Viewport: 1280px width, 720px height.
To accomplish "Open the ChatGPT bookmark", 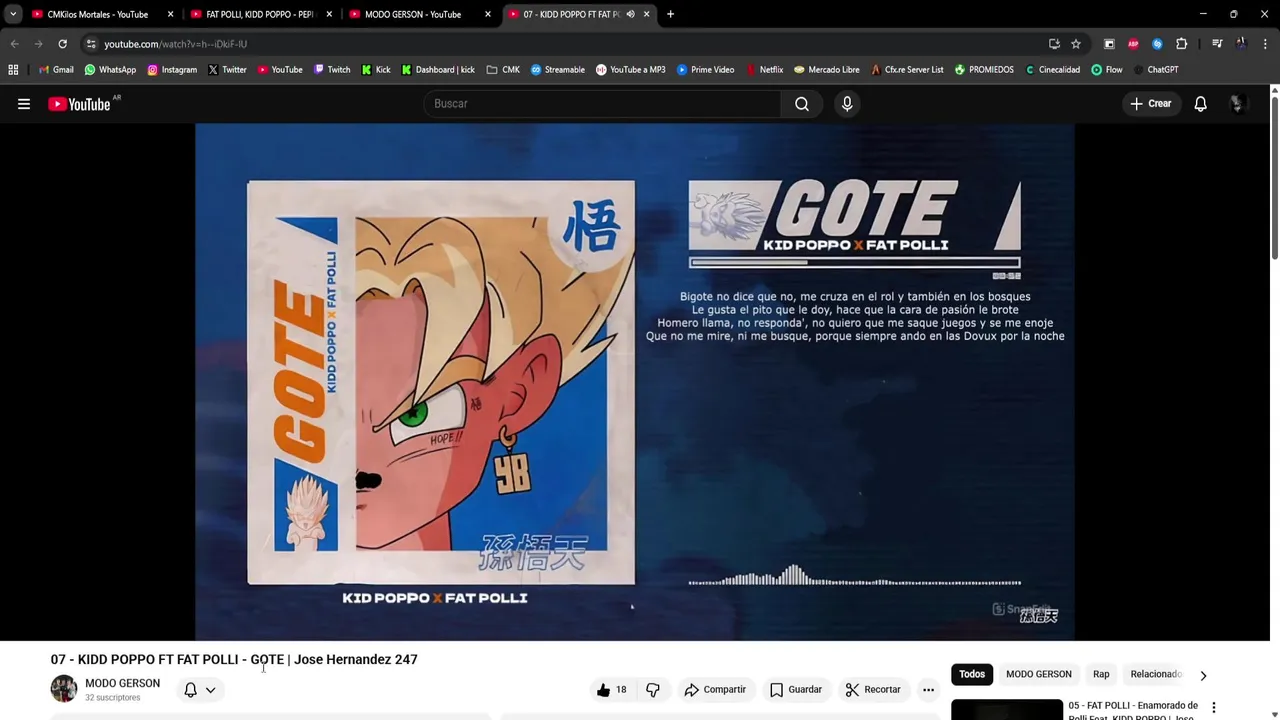I will tap(1155, 70).
